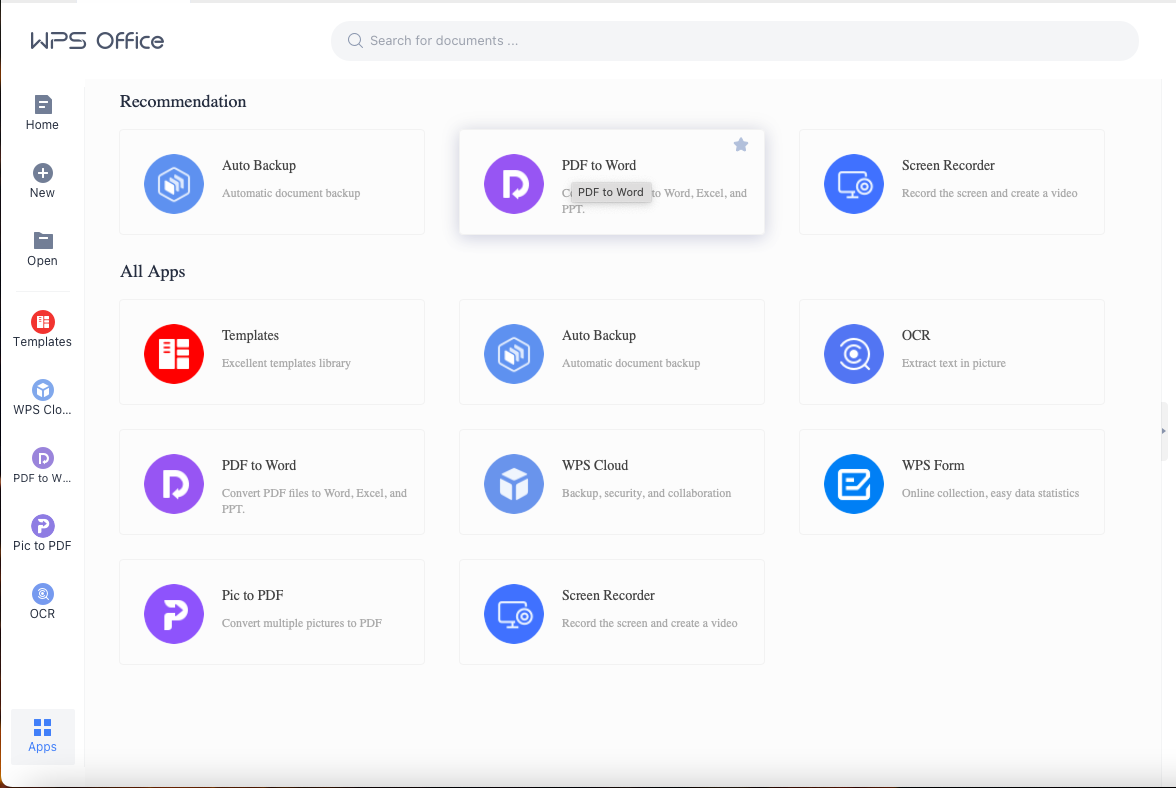Viewport: 1176px width, 788px height.
Task: Click the Recommendation section heading
Action: [183, 101]
